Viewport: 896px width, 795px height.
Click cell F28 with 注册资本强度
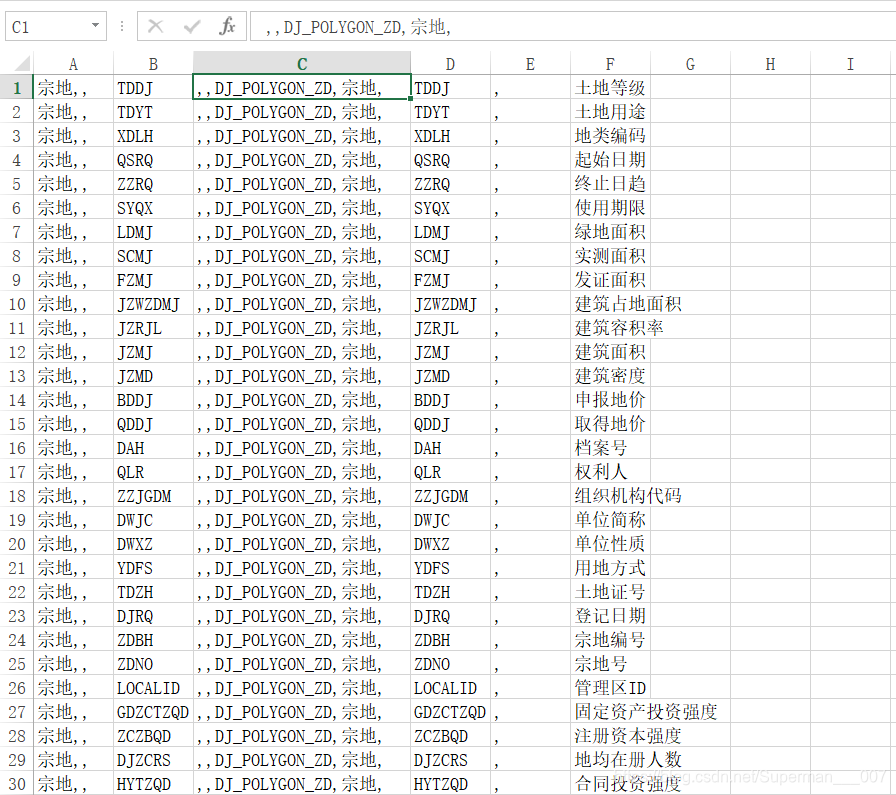[610, 736]
